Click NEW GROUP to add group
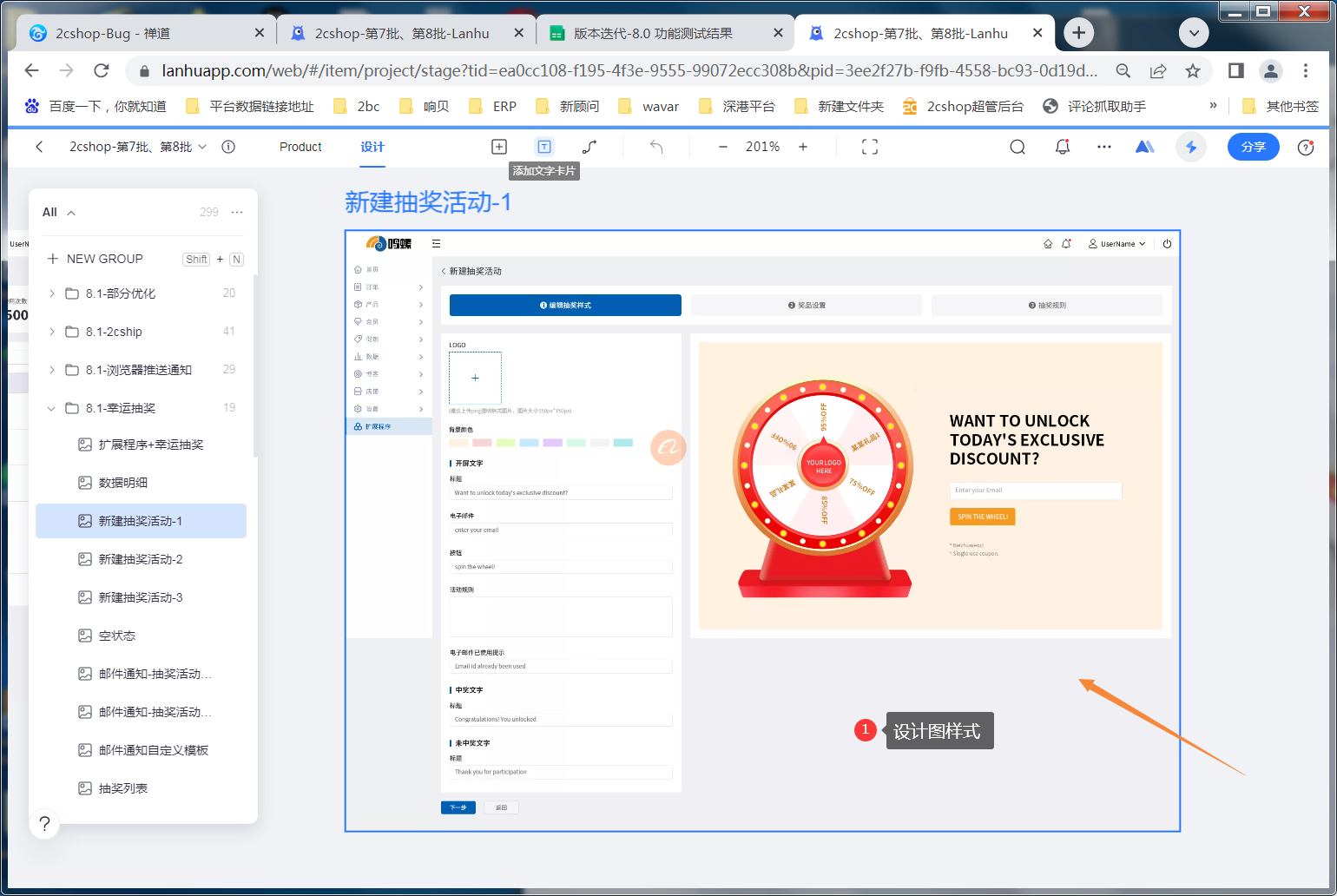 [x=104, y=259]
